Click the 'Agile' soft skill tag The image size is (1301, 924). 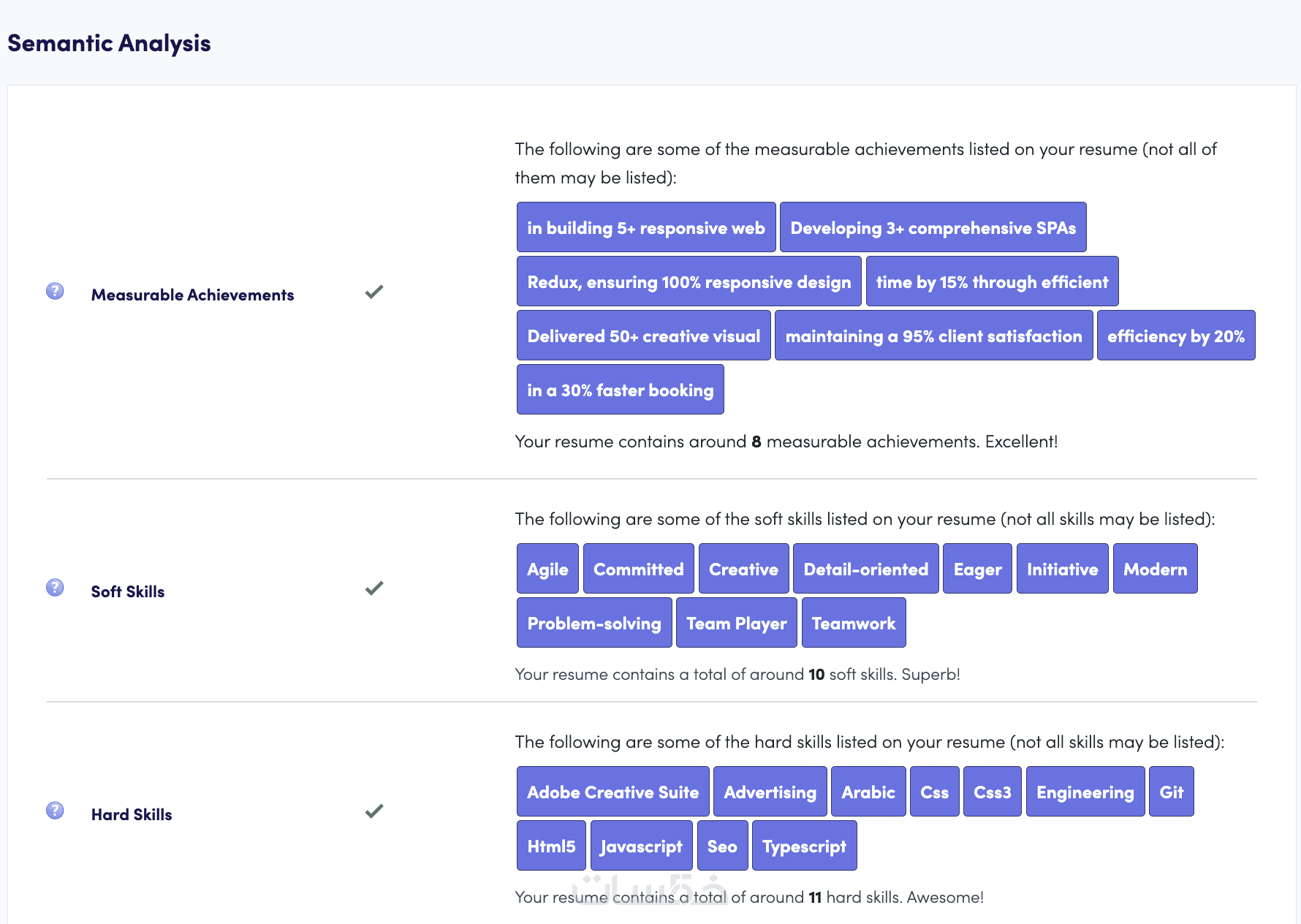[x=547, y=569]
